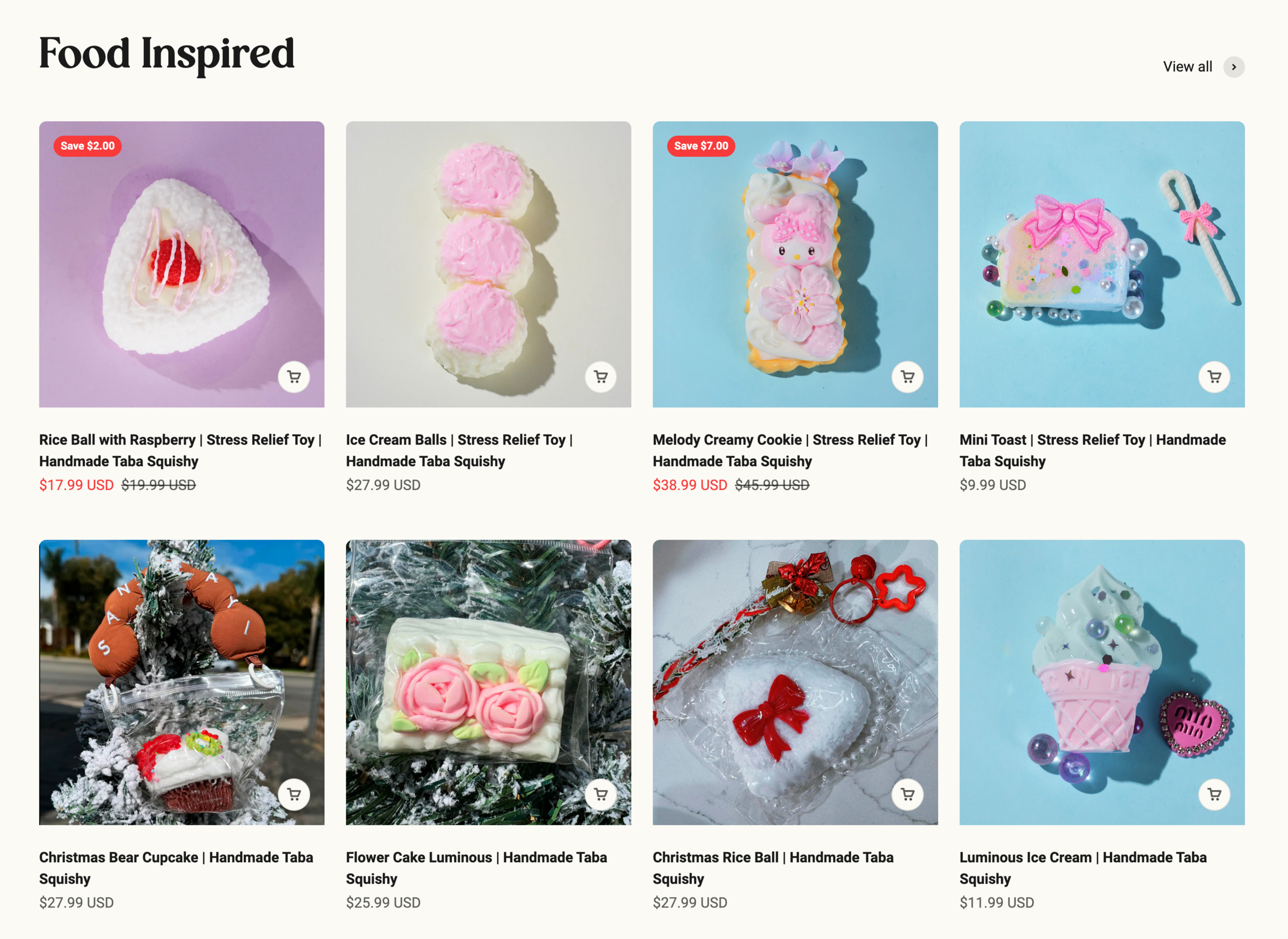Open Mini Toast product title link
Viewport: 1288px width, 939px height.
tap(1092, 450)
